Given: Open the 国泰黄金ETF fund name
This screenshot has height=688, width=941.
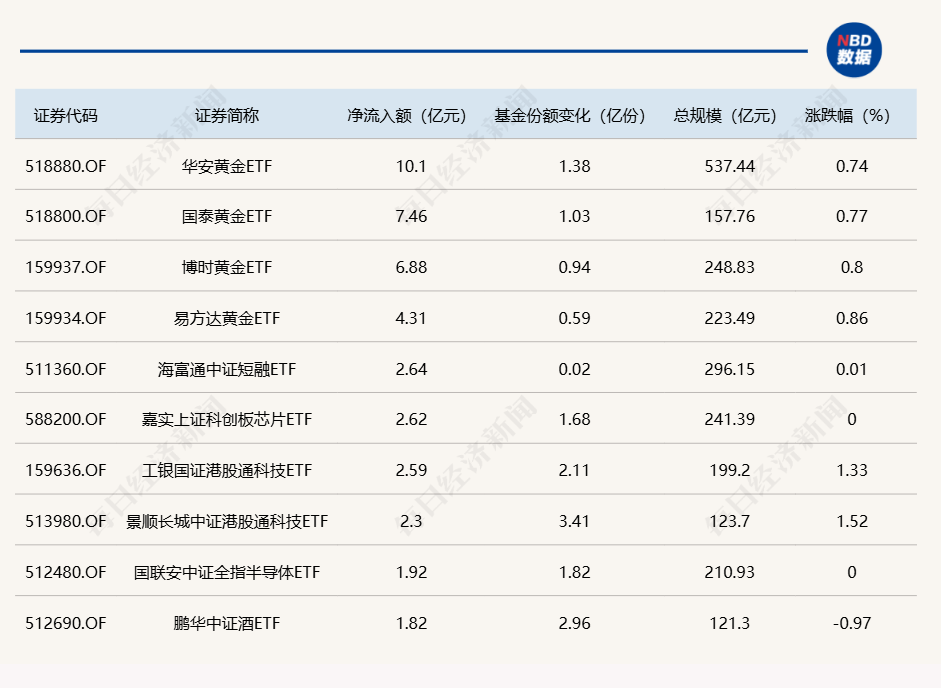Looking at the screenshot, I should tap(227, 217).
